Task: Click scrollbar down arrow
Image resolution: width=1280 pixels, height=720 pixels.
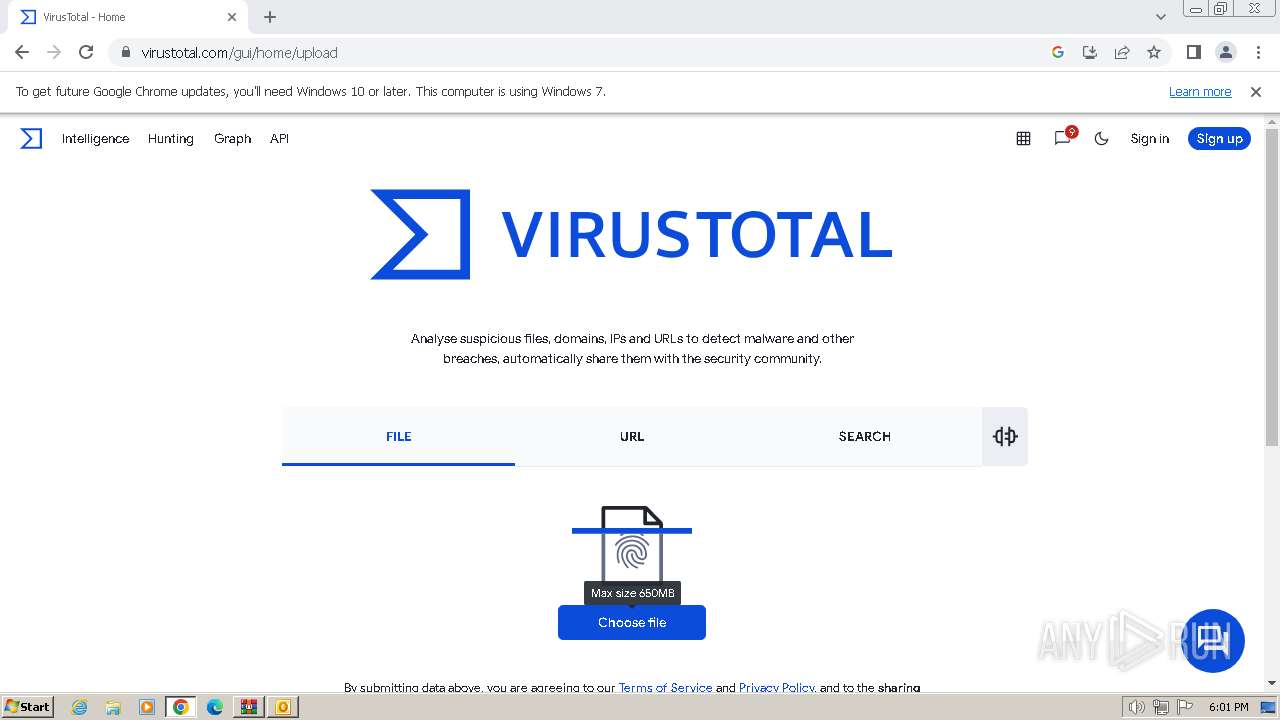Action: coord(1272,683)
